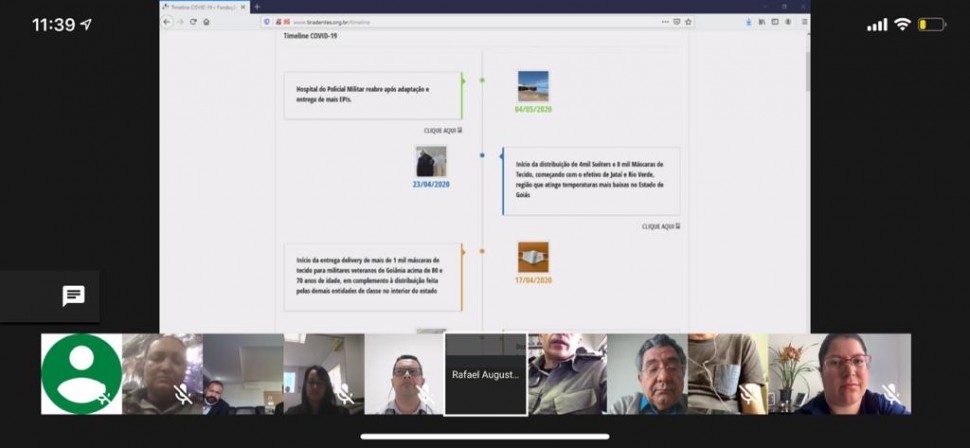This screenshot has width=970, height=448.
Task: Select the Timeline COVID-19 browser tab
Action: point(204,6)
